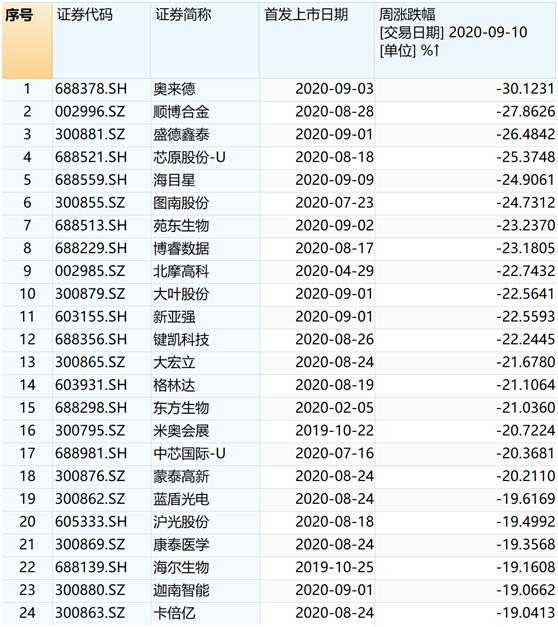Image resolution: width=558 pixels, height=627 pixels.
Task: Click stock name 蒙泰高新
Action: coord(181,477)
